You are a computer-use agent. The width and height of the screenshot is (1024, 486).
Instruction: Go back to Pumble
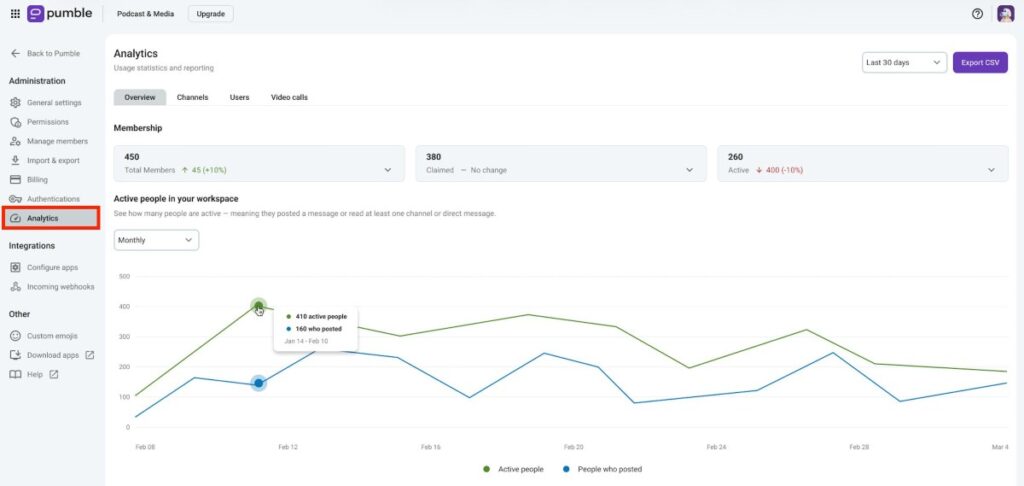pyautogui.click(x=45, y=54)
